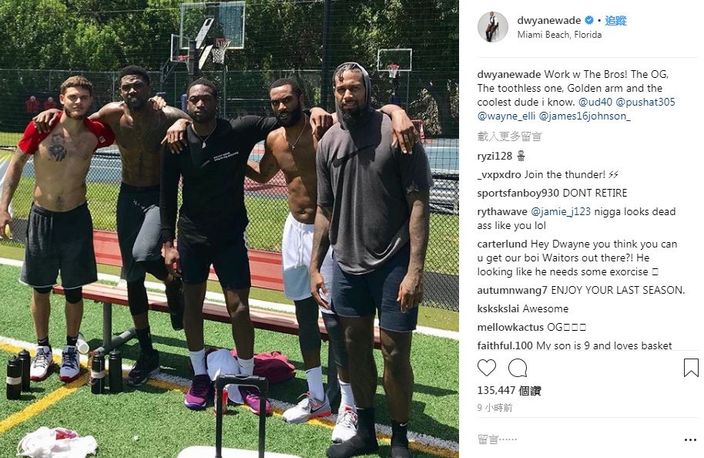Save the post with the bookmark icon
This screenshot has width=704, height=458.
[691, 367]
